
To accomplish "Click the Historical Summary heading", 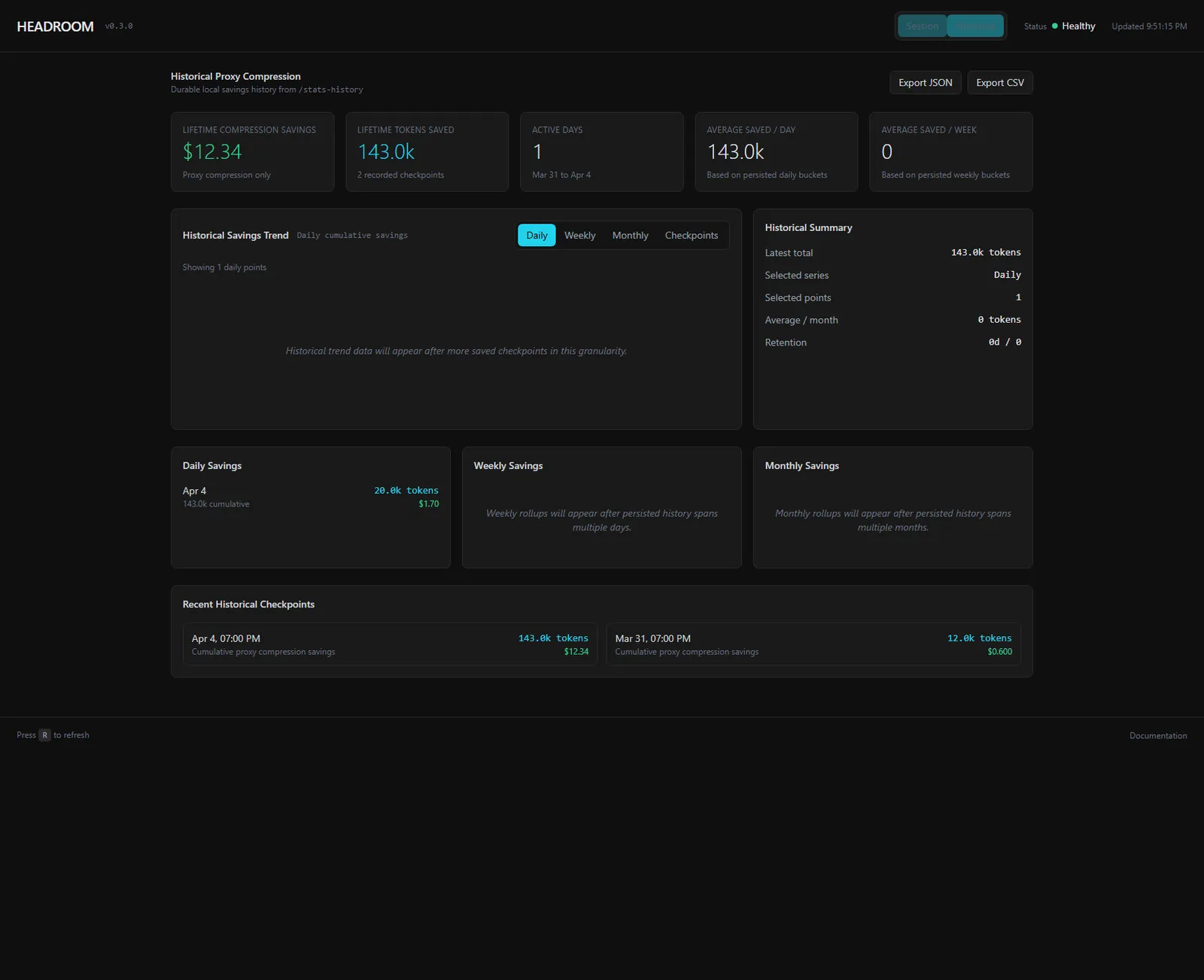I will 808,227.
